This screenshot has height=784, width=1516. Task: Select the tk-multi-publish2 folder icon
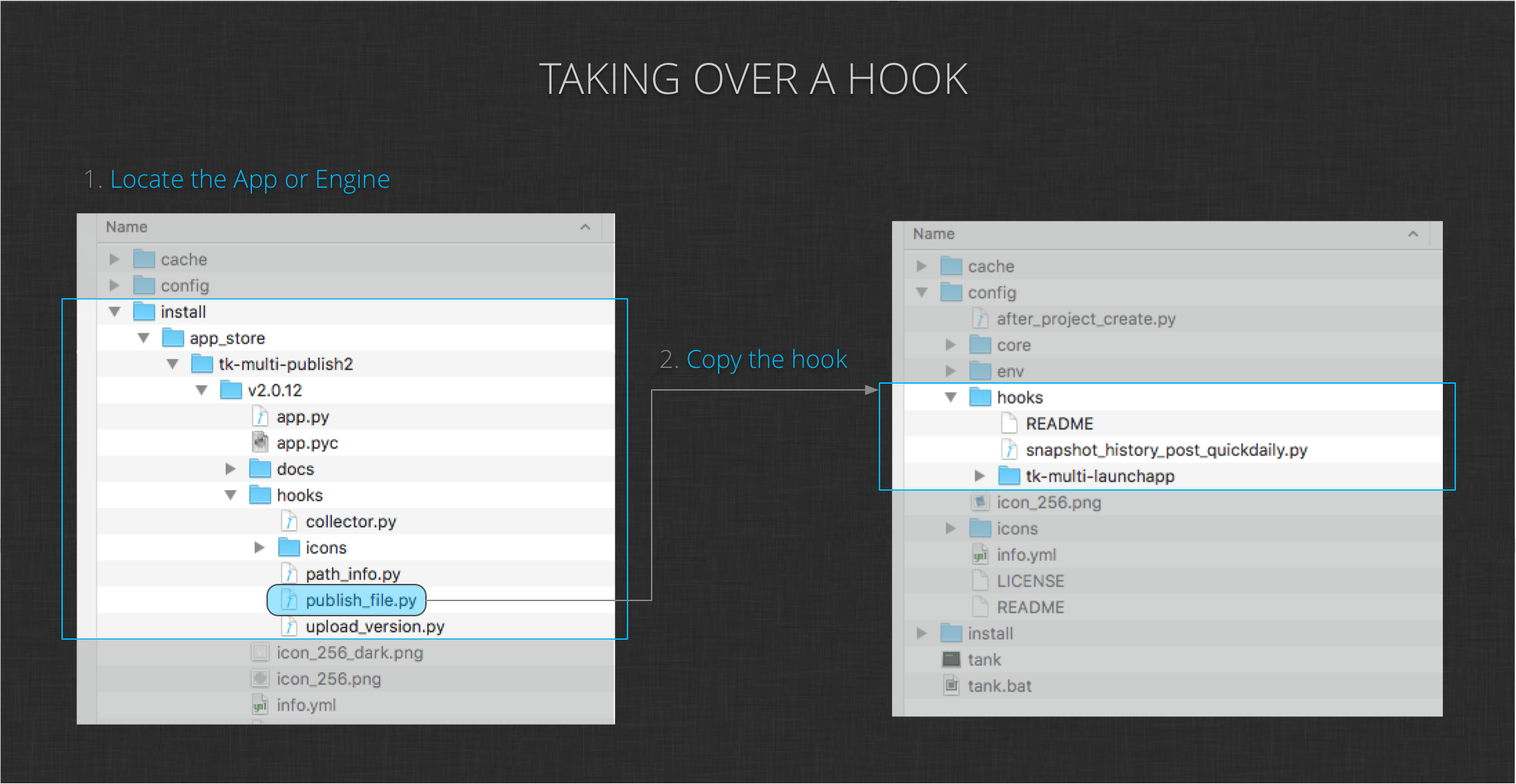202,364
